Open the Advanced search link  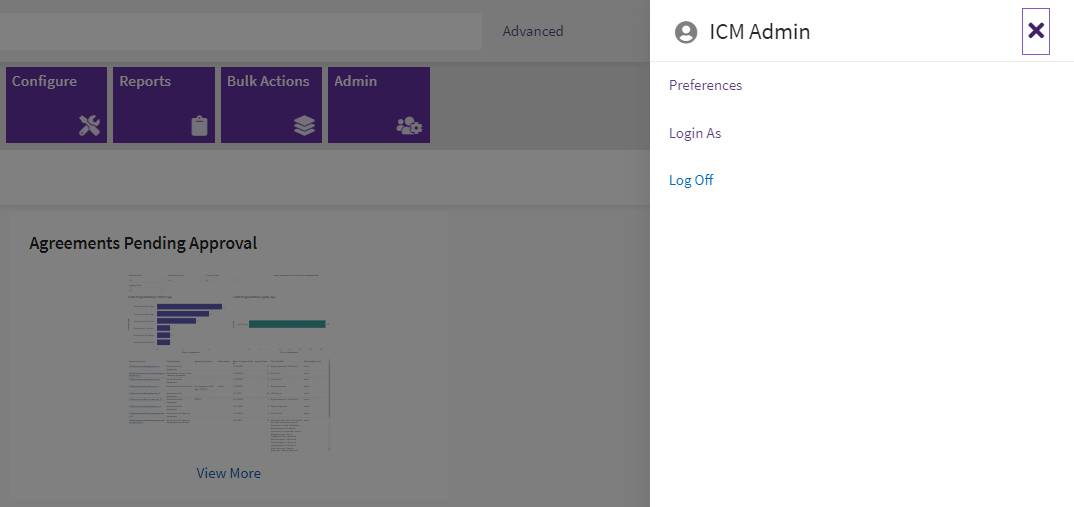click(532, 31)
